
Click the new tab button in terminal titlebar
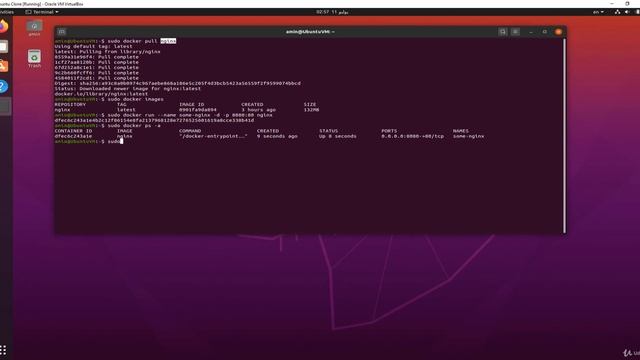[62, 32]
